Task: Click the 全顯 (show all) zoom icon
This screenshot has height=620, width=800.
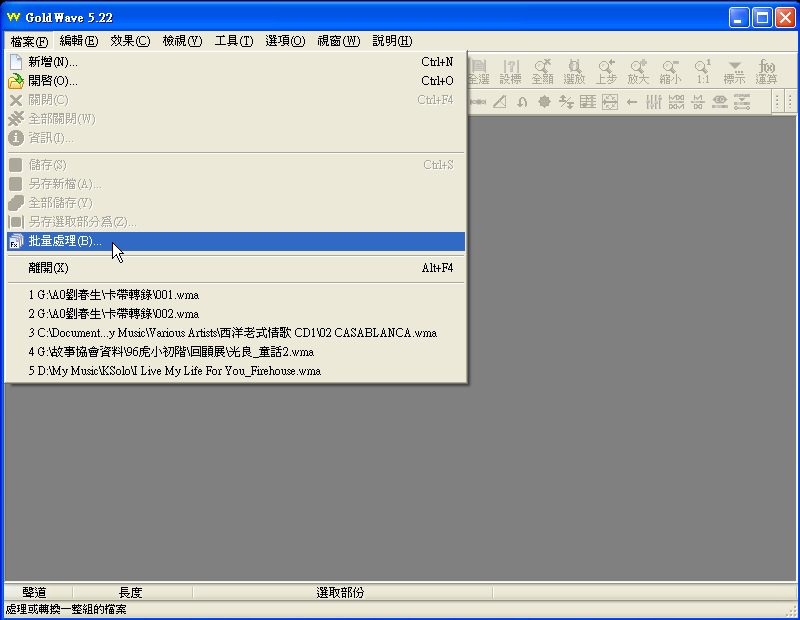Action: coord(542,70)
